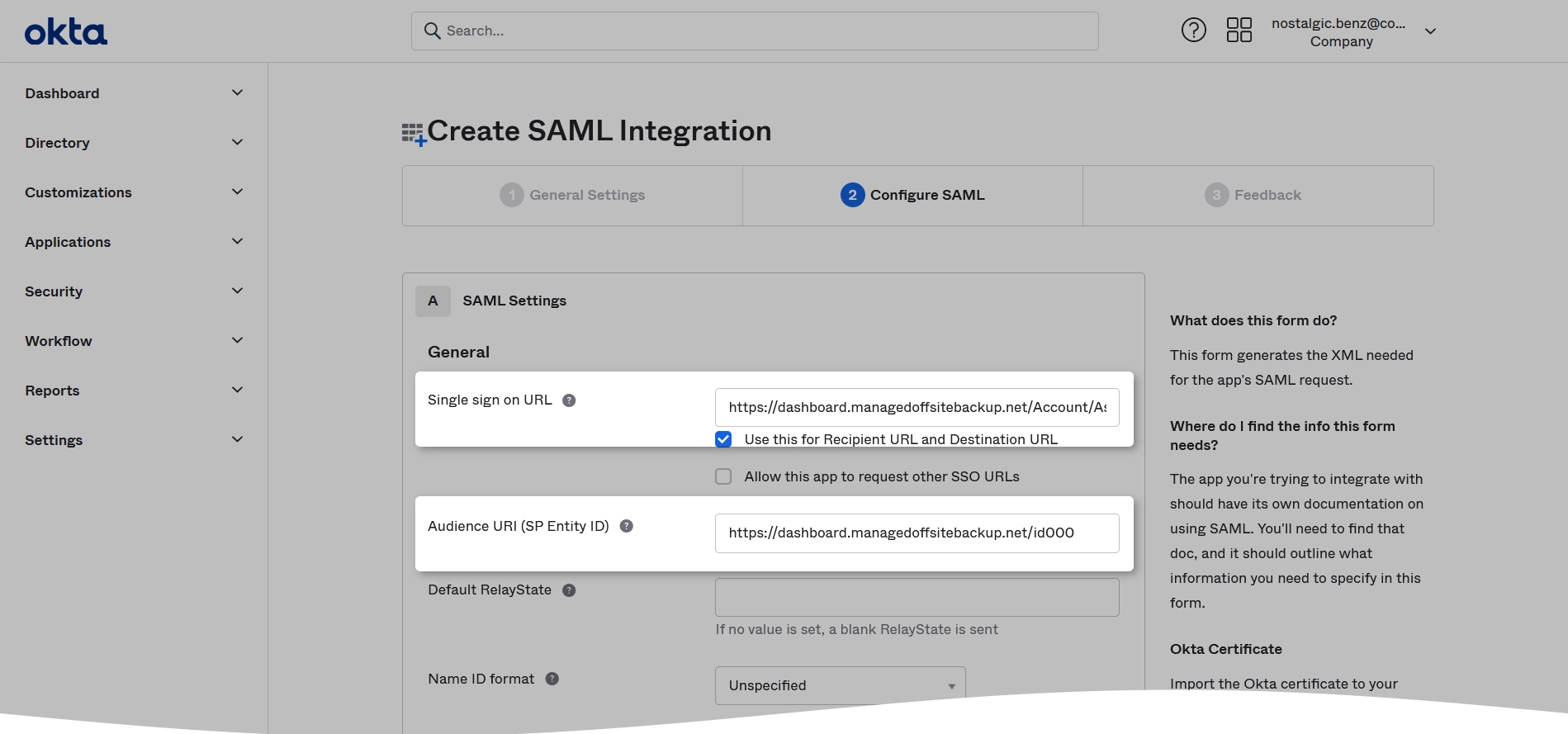Open Applications in the sidebar
Viewport: 1568px width, 734px height.
(x=68, y=242)
